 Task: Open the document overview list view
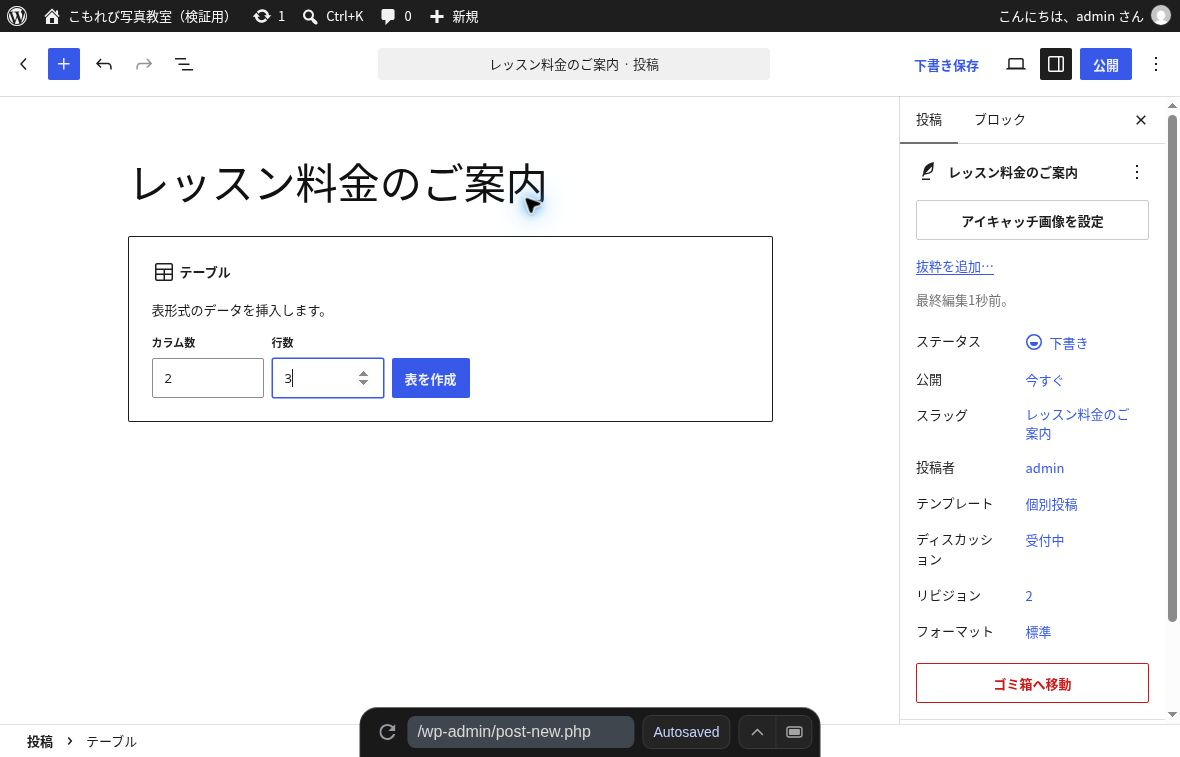pyautogui.click(x=184, y=64)
